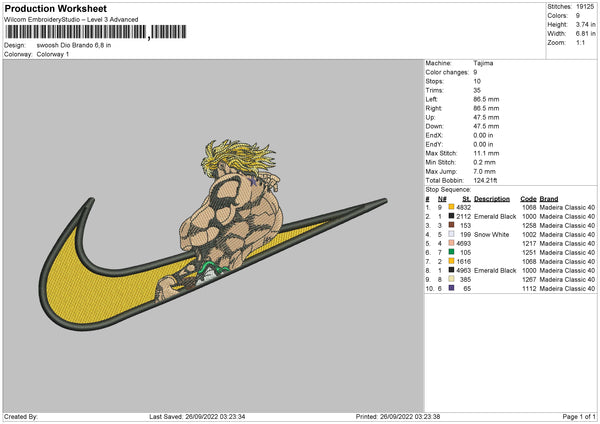This screenshot has height=424, width=600.
Task: Click the Machine value 'Tajima'
Action: click(x=483, y=63)
